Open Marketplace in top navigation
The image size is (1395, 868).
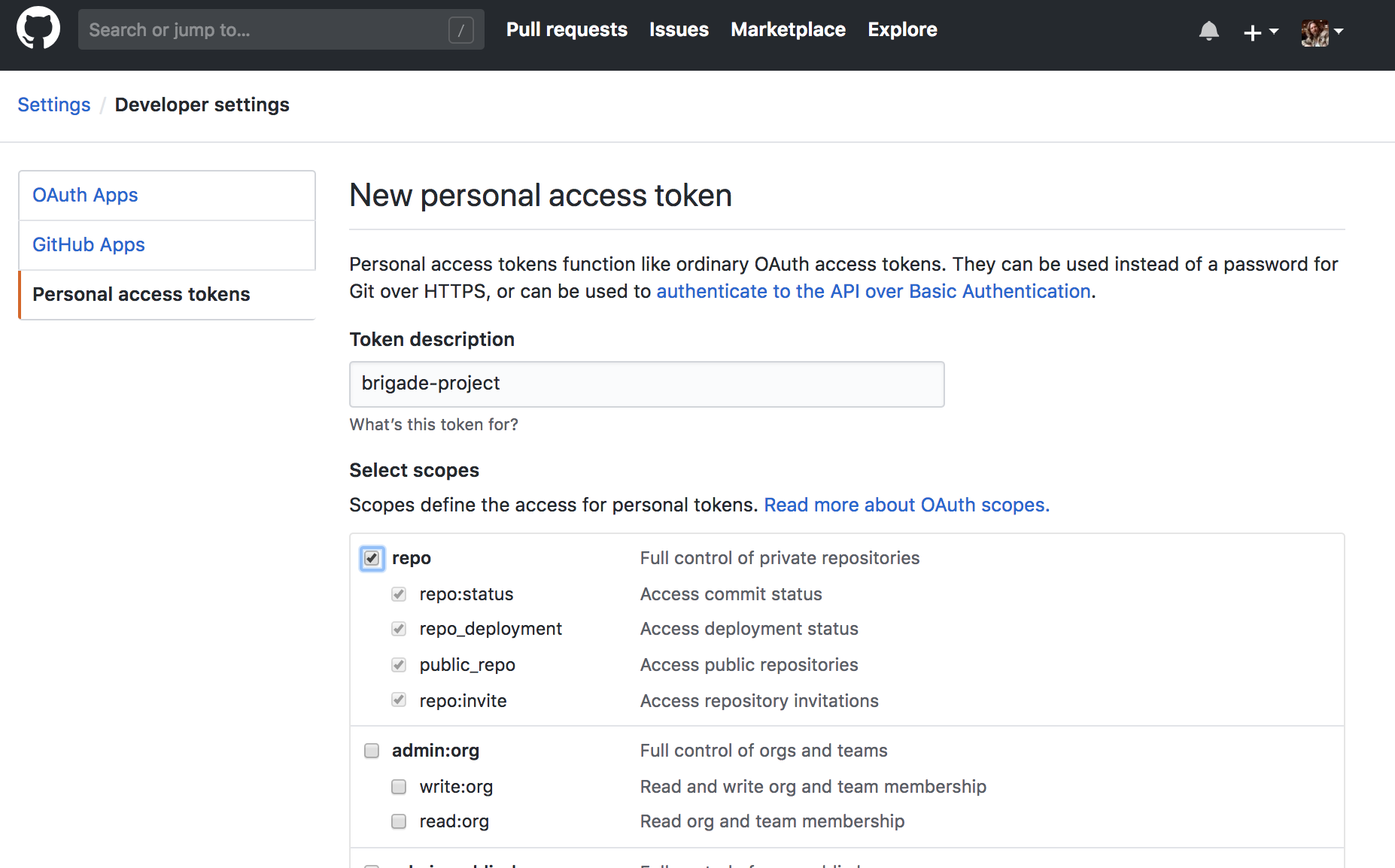click(x=788, y=29)
